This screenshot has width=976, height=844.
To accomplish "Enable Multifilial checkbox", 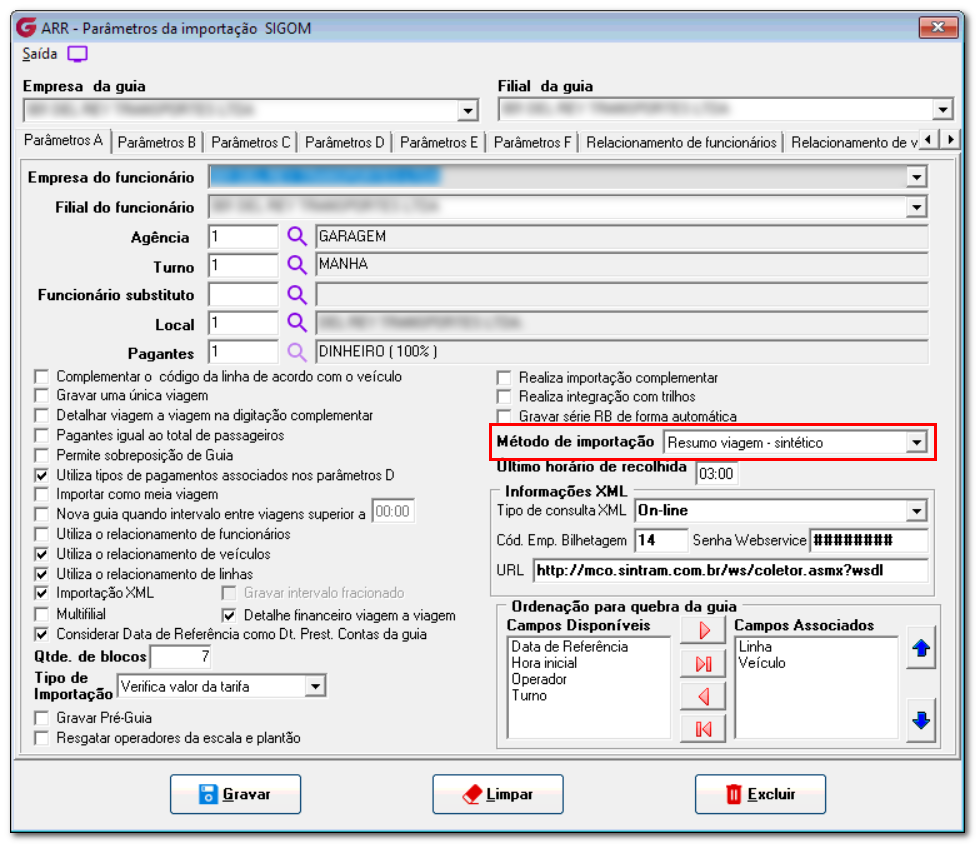I will click(x=42, y=614).
